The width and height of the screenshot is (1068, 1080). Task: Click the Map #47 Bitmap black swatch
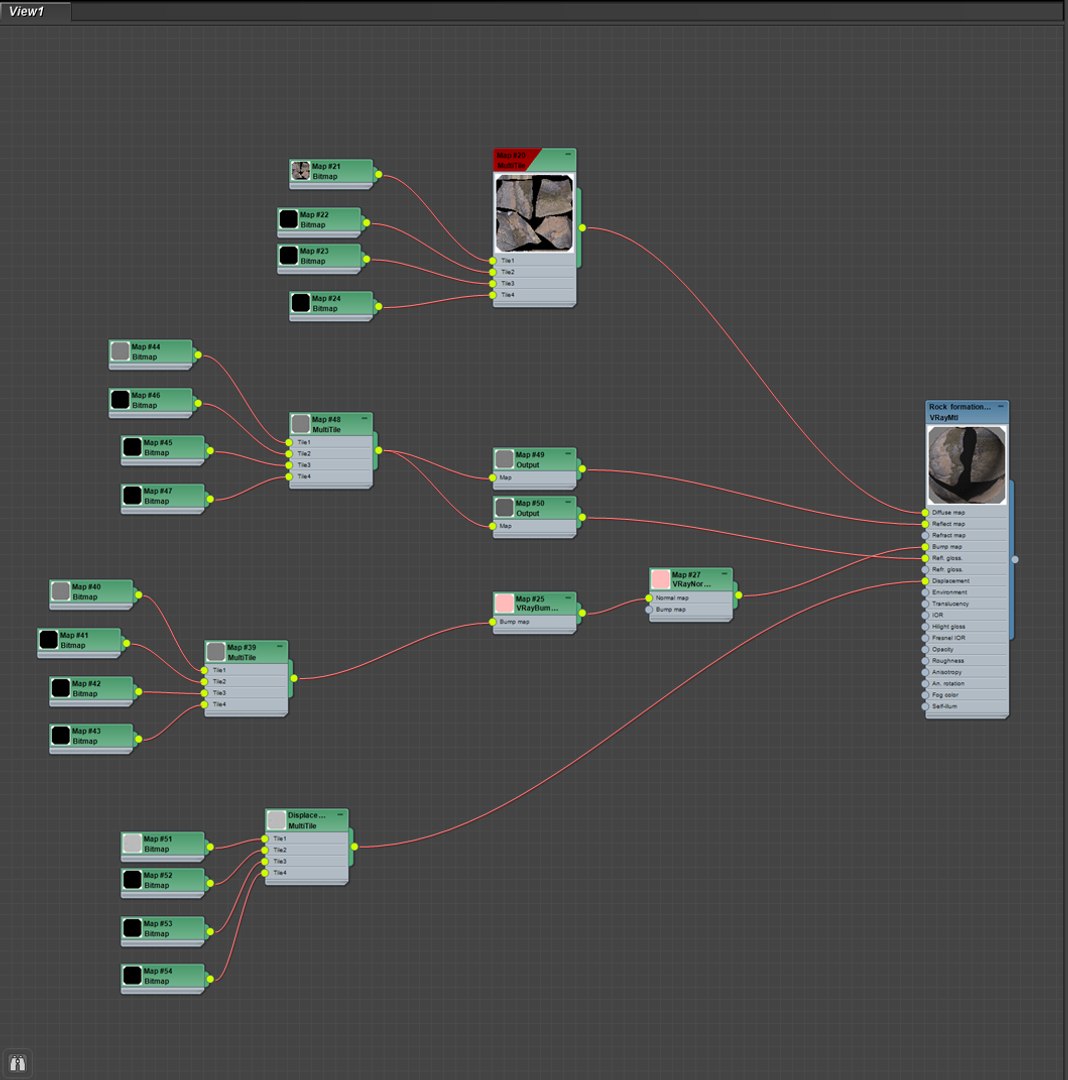[x=132, y=495]
